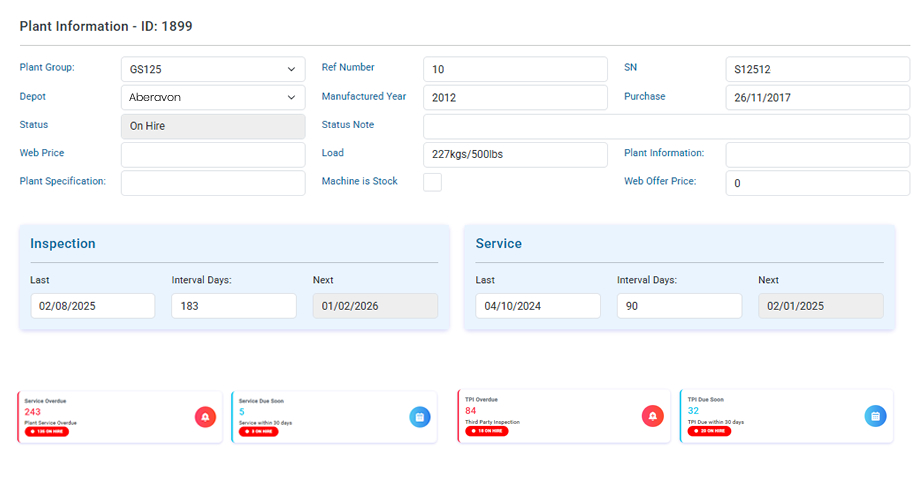Click the TPI Due Soon calendar icon
Viewport: 922px width, 500px height.
click(875, 416)
